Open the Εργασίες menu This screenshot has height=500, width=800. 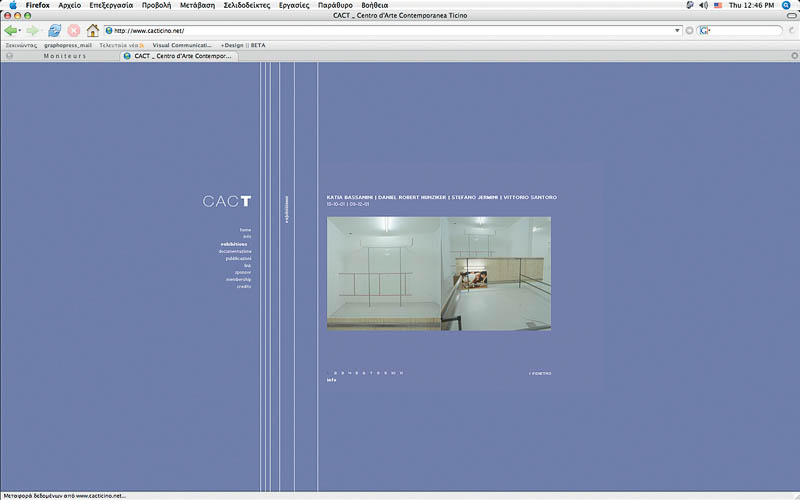click(x=294, y=5)
